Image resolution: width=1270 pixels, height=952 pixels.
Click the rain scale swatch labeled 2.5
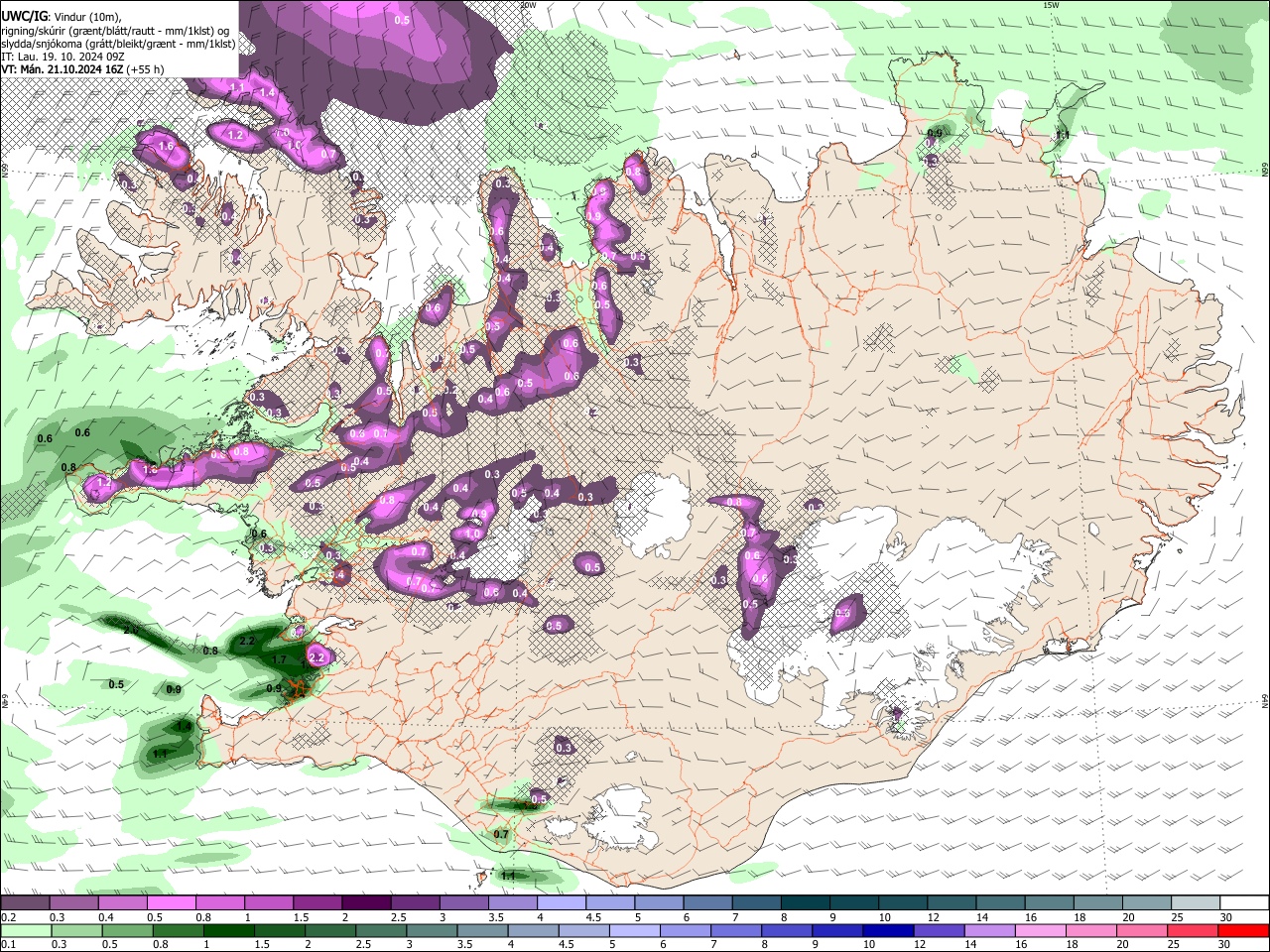tap(380, 930)
